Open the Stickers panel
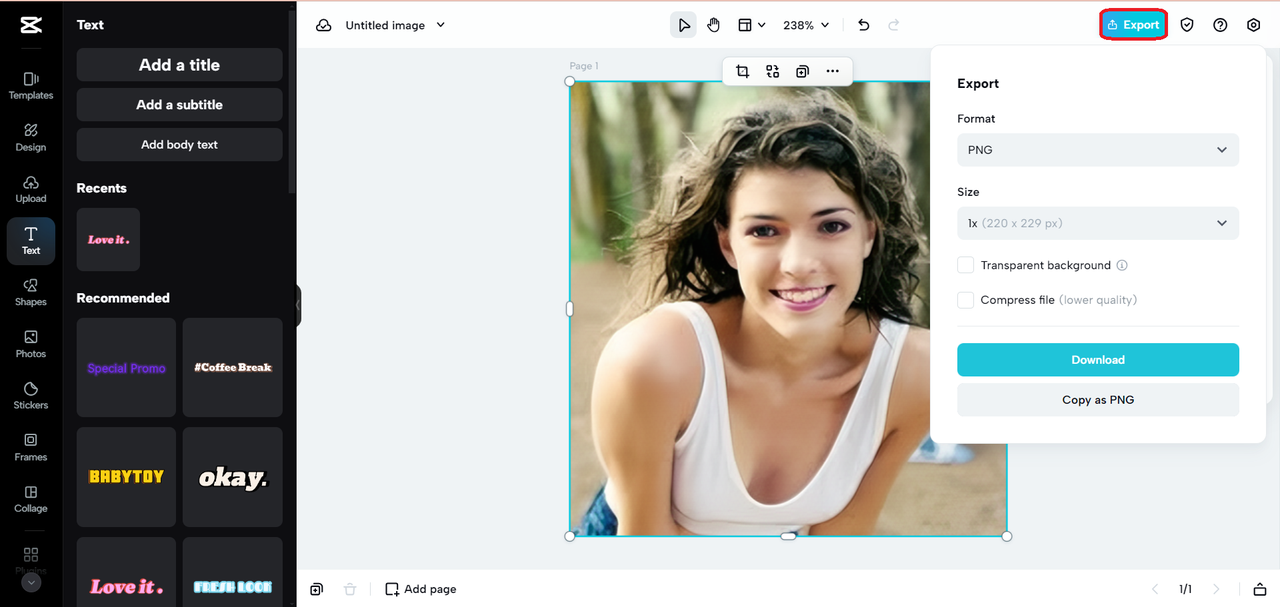Screen dimensions: 1280x607 (31, 396)
